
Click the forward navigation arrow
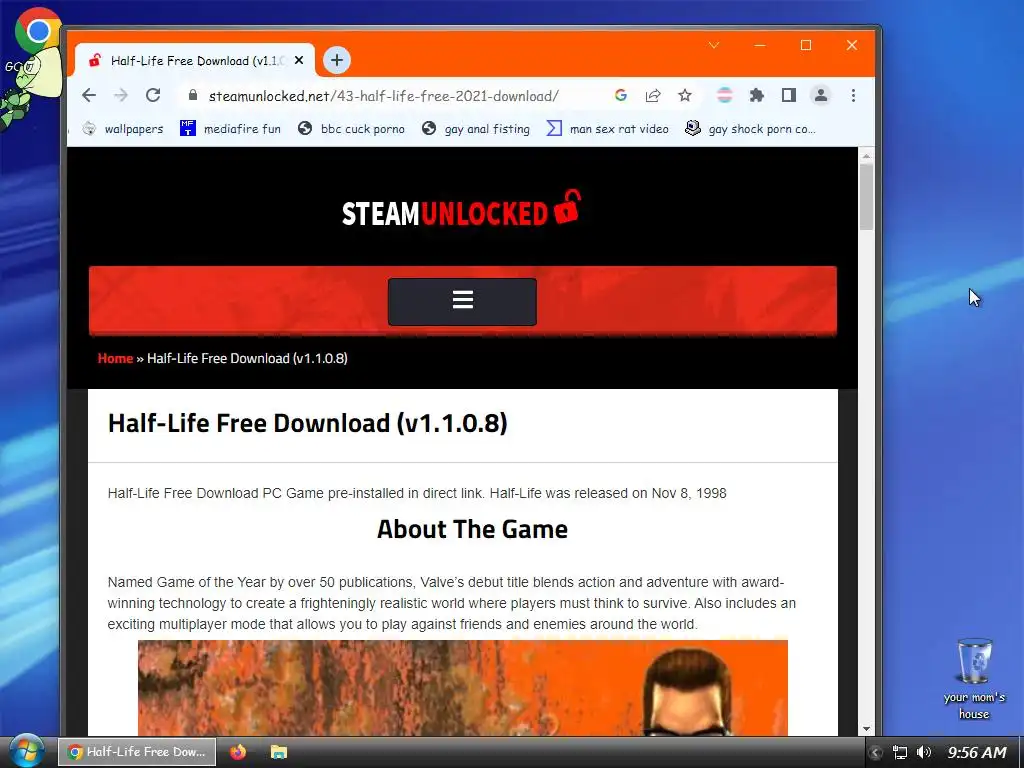[121, 95]
